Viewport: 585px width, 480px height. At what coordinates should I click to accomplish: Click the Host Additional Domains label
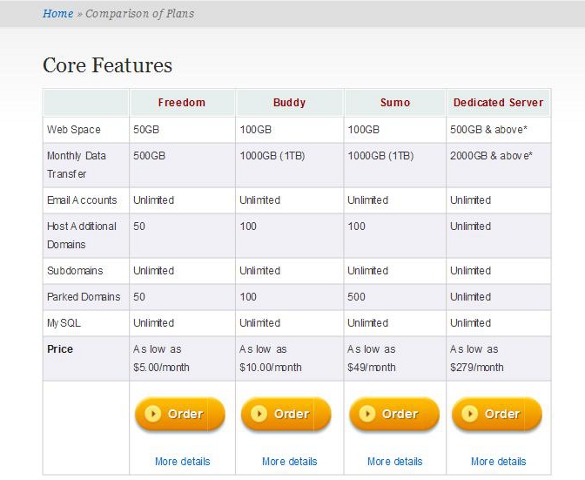82,235
